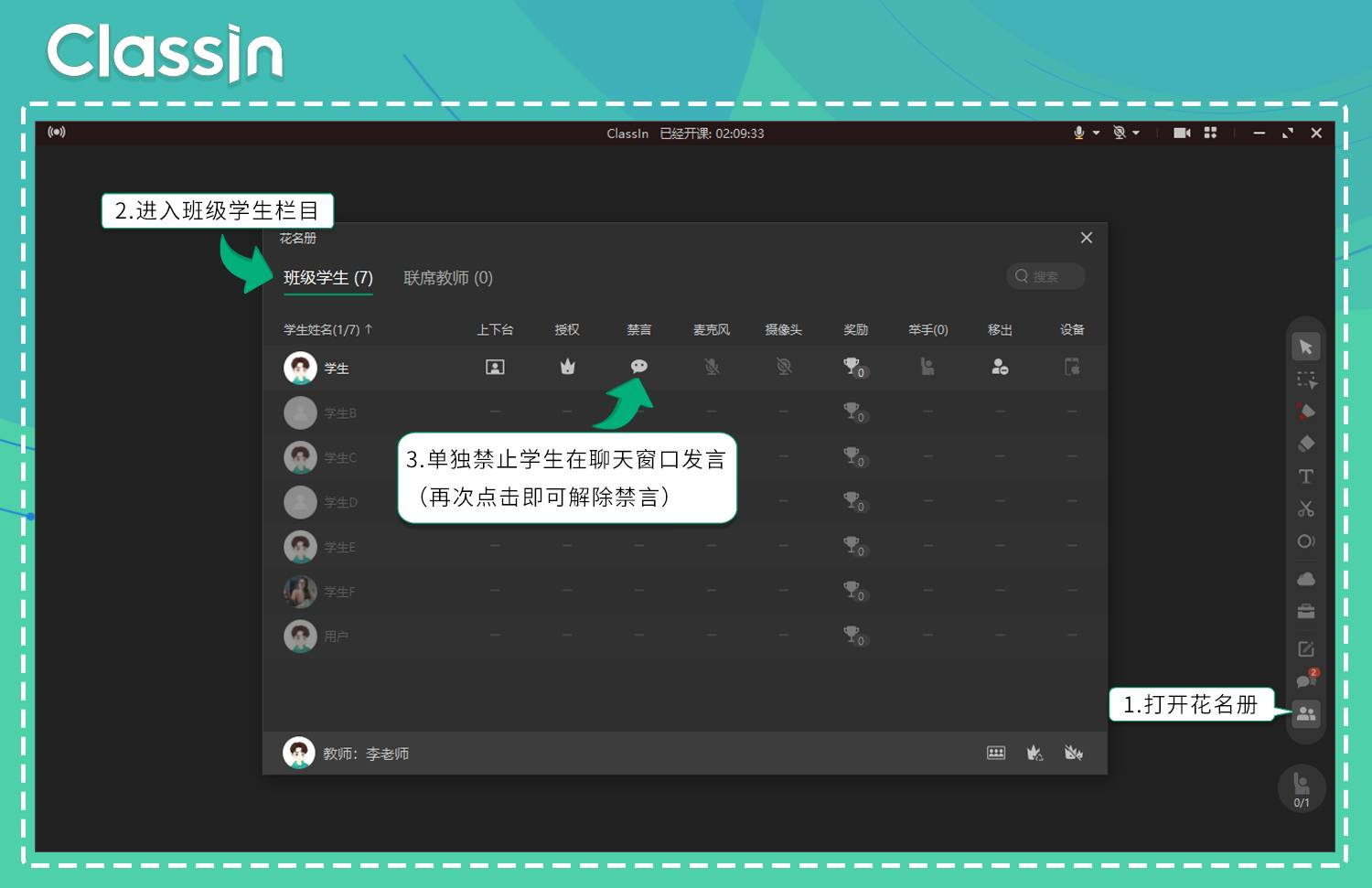Viewport: 1372px width, 888px height.
Task: Click the 授权 column header
Action: pyautogui.click(x=567, y=329)
